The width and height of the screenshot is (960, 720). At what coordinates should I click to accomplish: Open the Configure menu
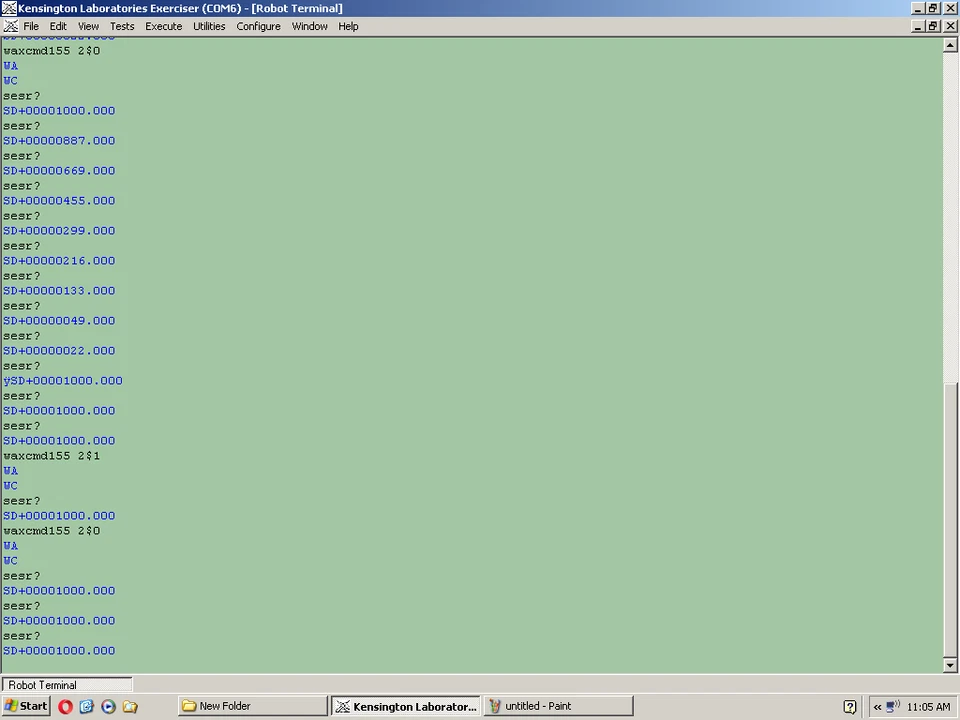point(258,26)
